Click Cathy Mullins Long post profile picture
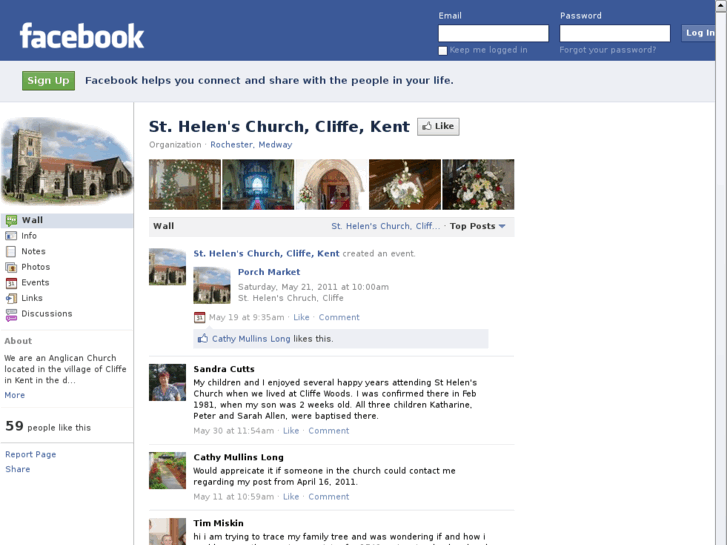 coord(167,470)
